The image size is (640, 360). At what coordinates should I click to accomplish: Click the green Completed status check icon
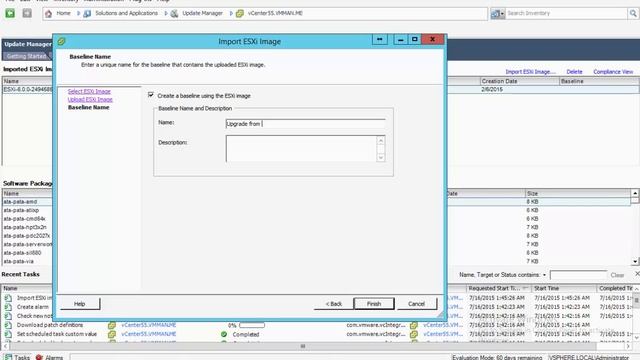click(224, 334)
